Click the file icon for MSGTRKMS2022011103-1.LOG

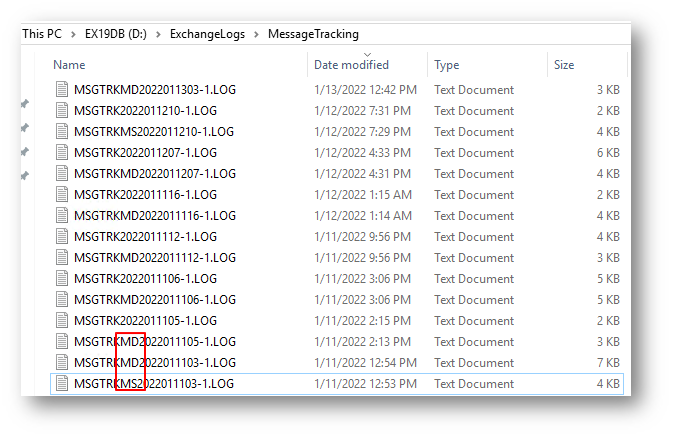62,383
